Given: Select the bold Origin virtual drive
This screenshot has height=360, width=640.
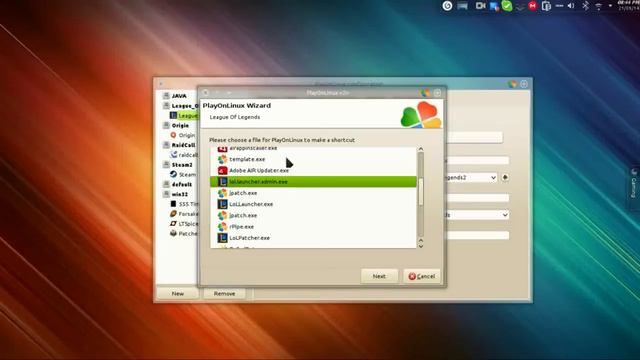Looking at the screenshot, I should [x=180, y=125].
